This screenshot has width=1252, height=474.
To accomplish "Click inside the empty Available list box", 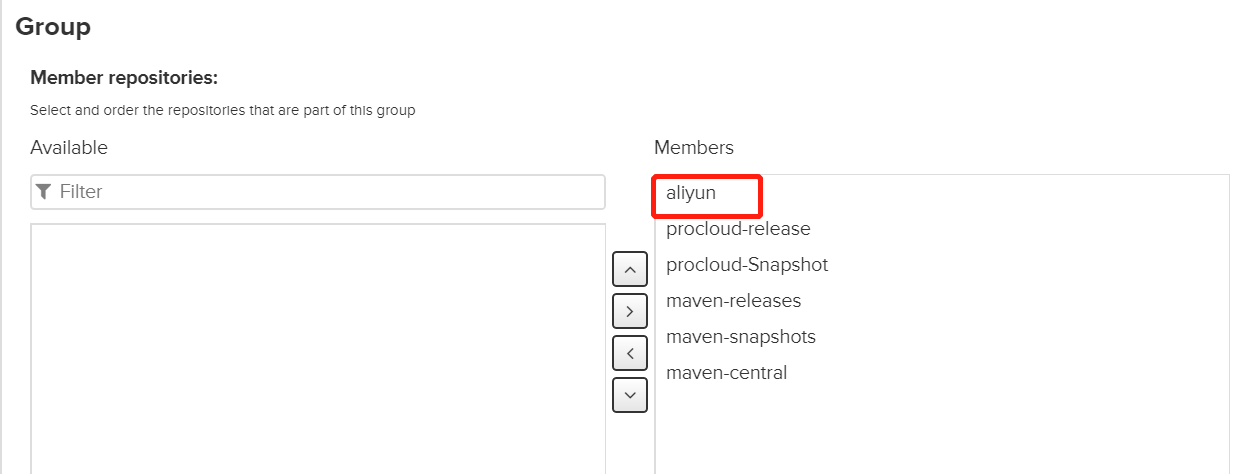I will (x=318, y=350).
